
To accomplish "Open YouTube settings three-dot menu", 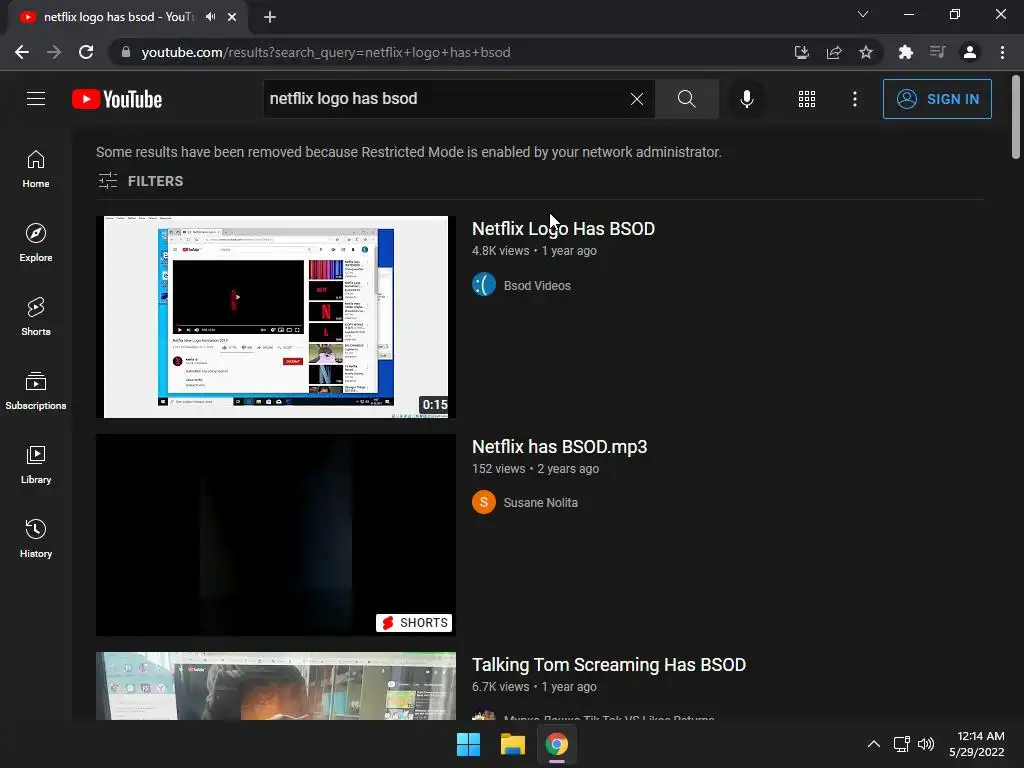I will pos(855,99).
